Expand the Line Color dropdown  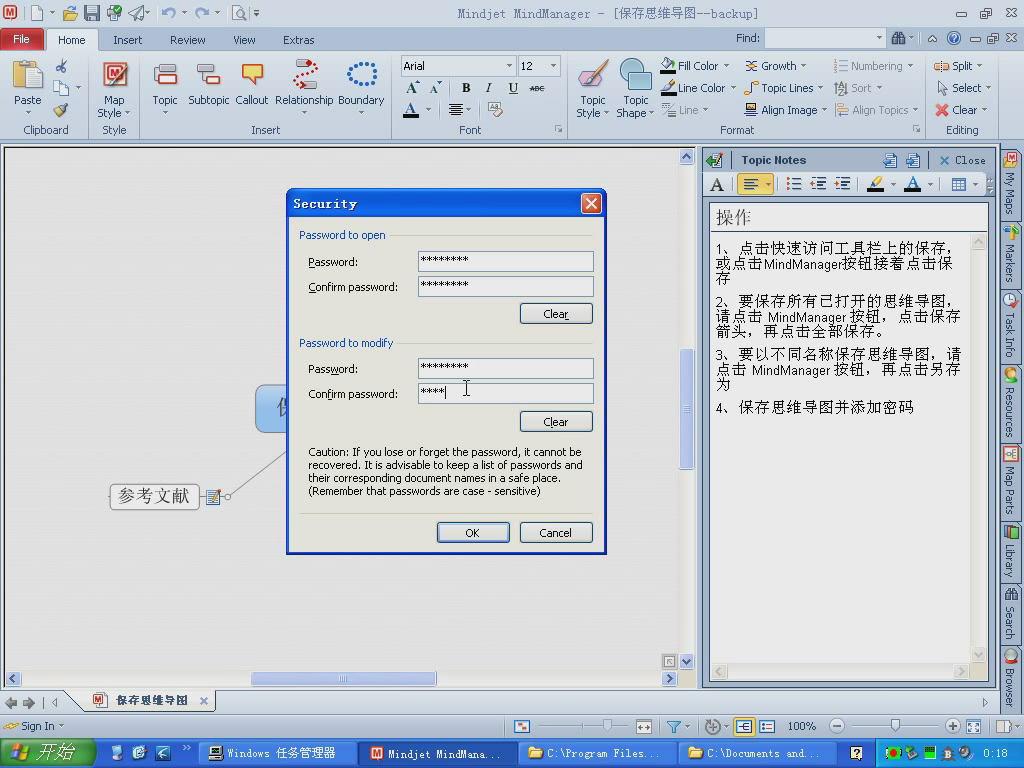point(733,88)
